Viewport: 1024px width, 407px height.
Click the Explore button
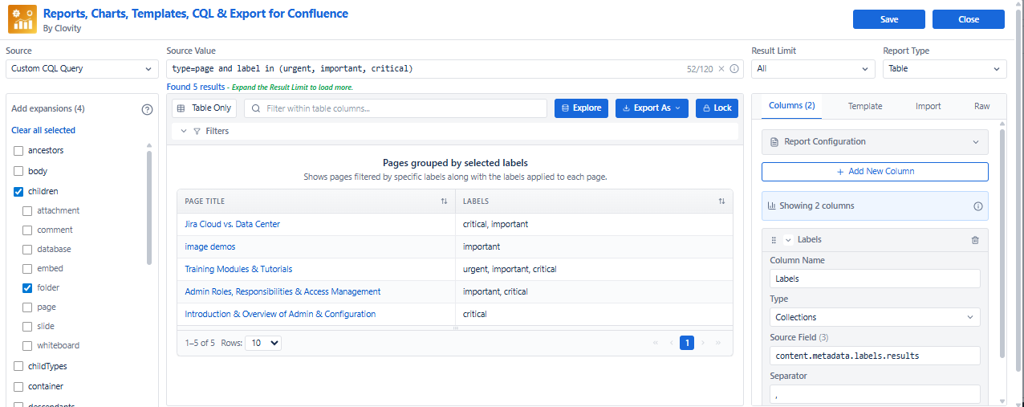[x=582, y=108]
